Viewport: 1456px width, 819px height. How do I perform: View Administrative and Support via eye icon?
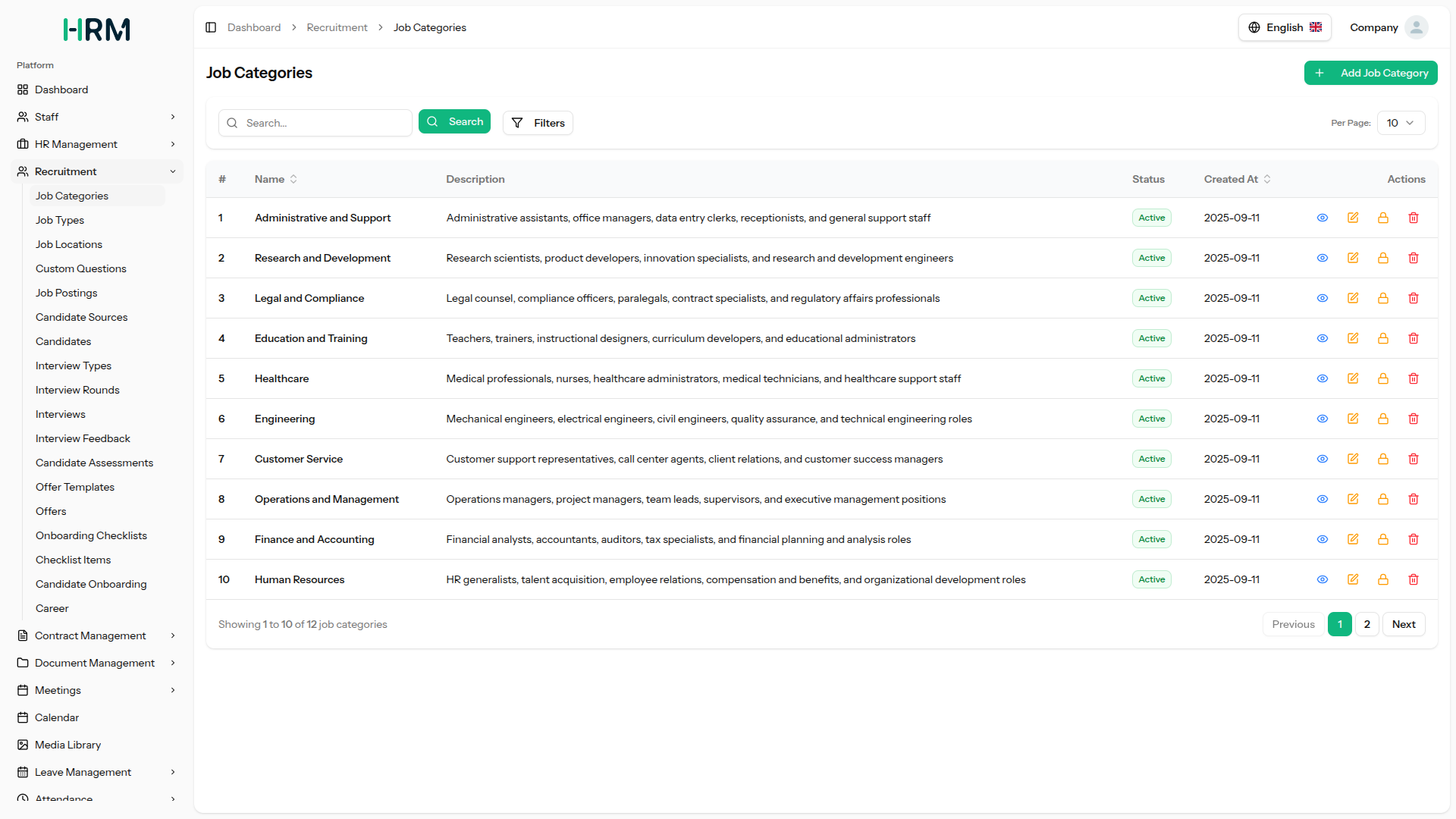point(1322,218)
